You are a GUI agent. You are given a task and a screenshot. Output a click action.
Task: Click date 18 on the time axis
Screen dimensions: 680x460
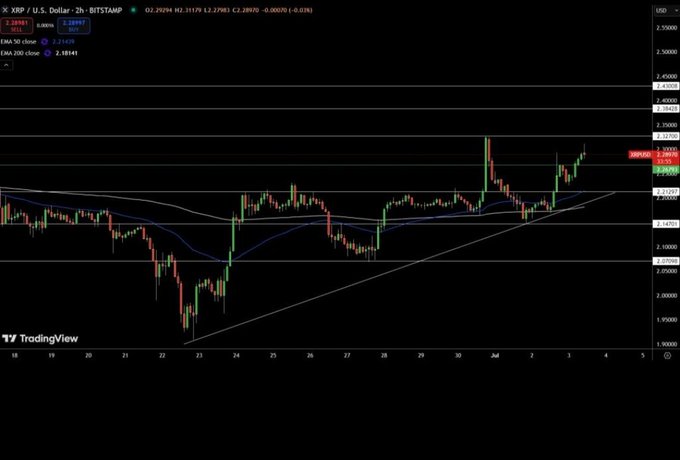click(x=14, y=356)
